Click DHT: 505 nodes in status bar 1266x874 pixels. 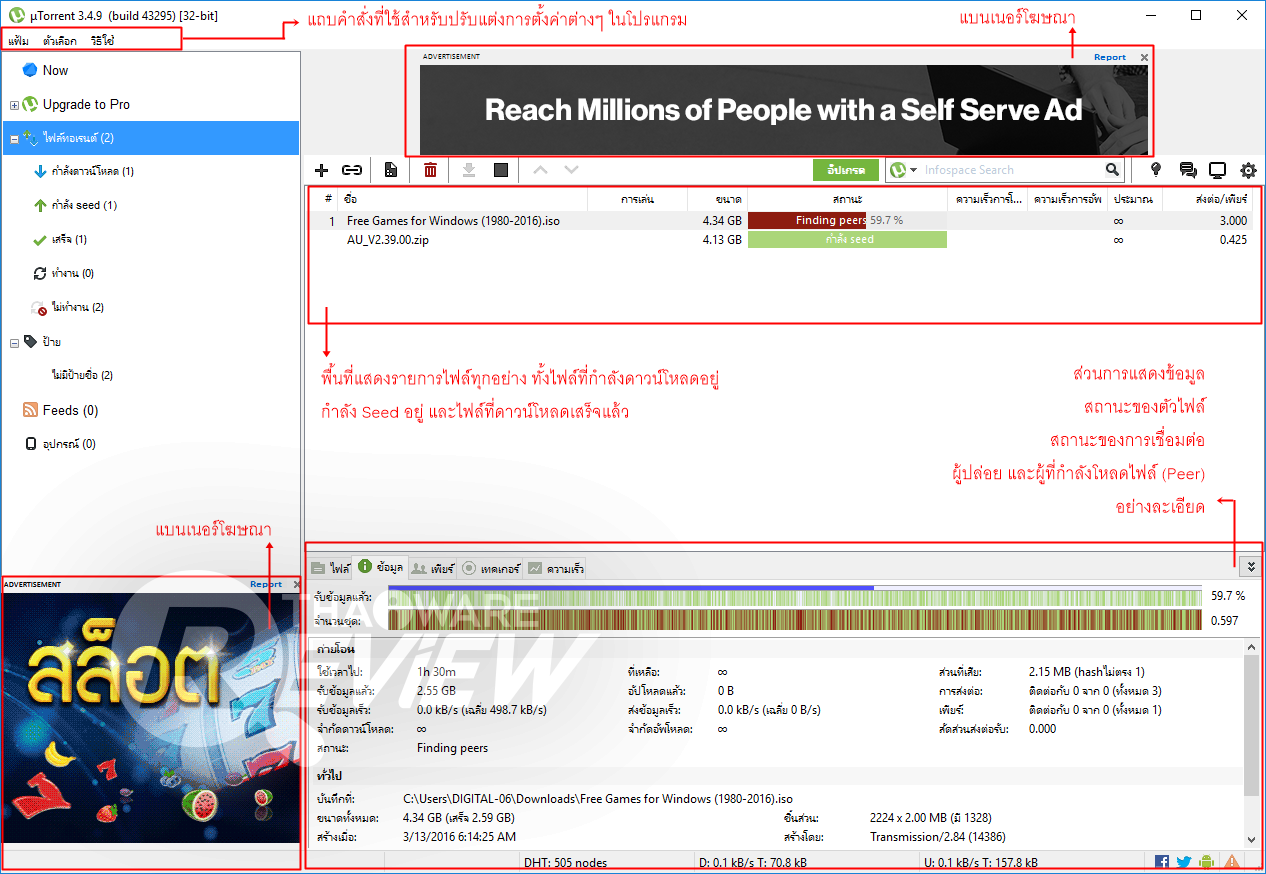pyautogui.click(x=564, y=862)
